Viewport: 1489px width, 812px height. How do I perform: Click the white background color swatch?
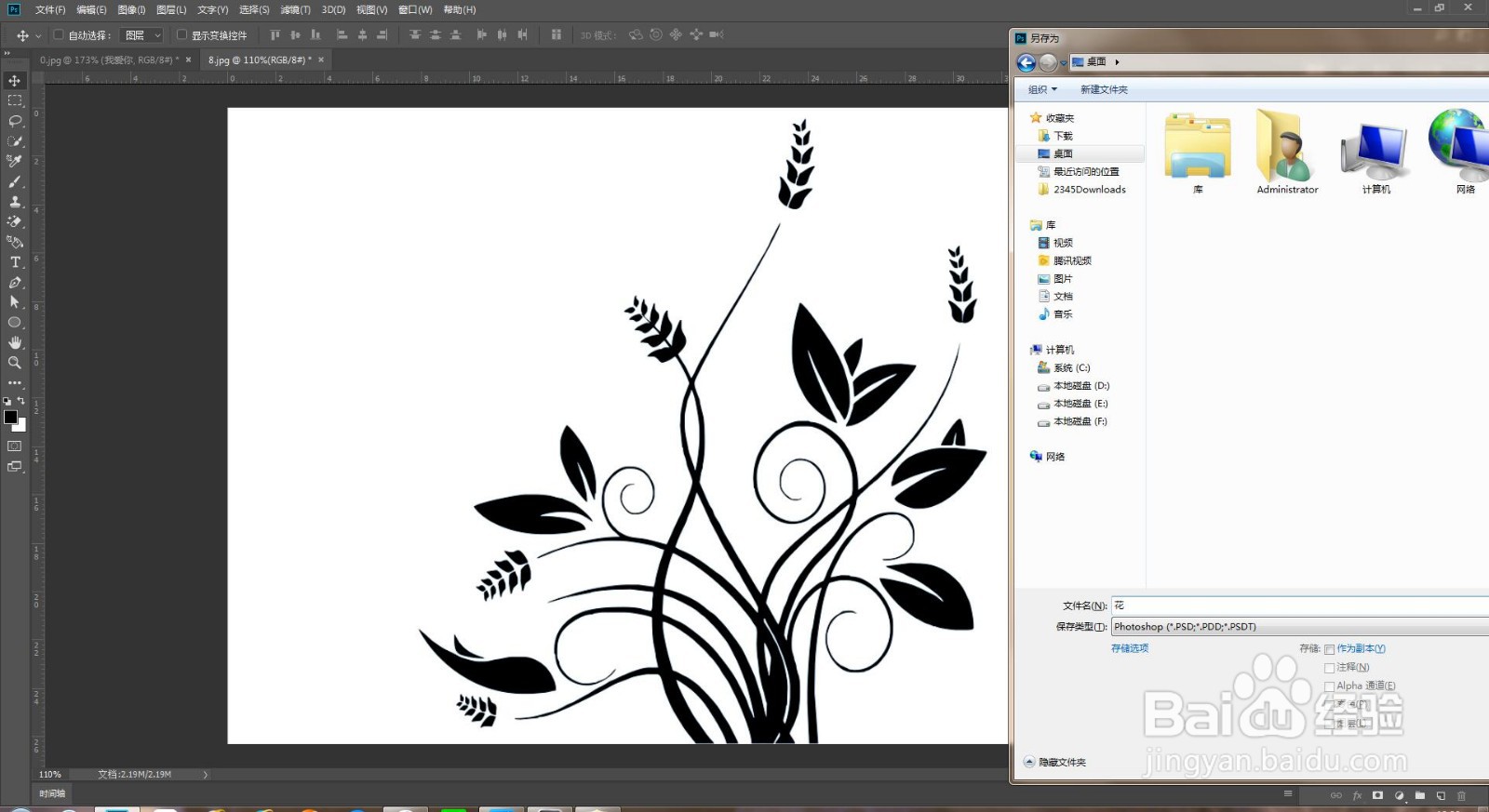pos(20,426)
